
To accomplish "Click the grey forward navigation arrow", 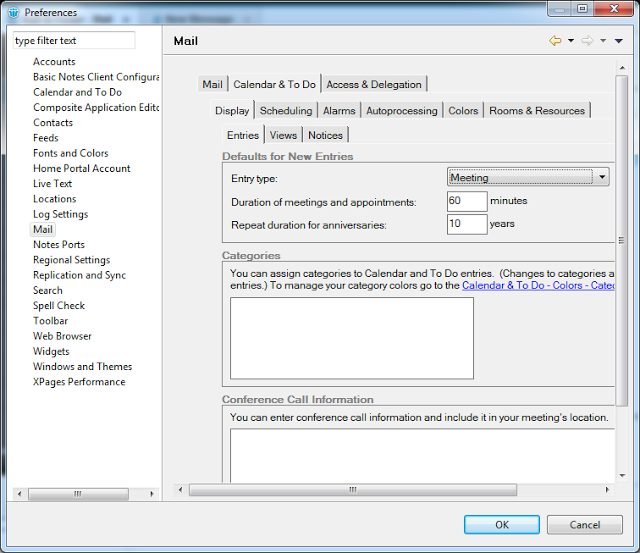I will 587,41.
